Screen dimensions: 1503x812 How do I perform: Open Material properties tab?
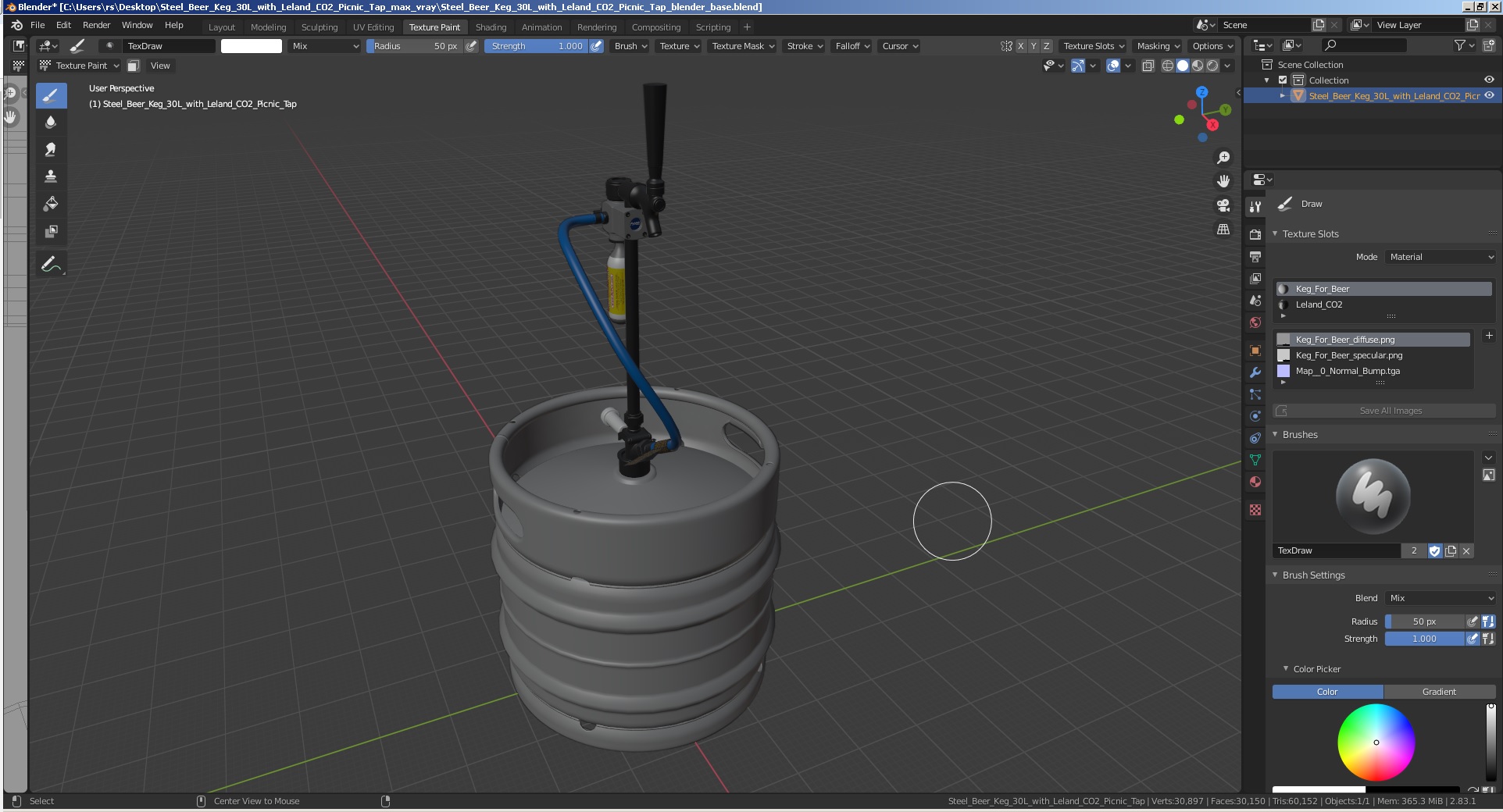pos(1255,482)
